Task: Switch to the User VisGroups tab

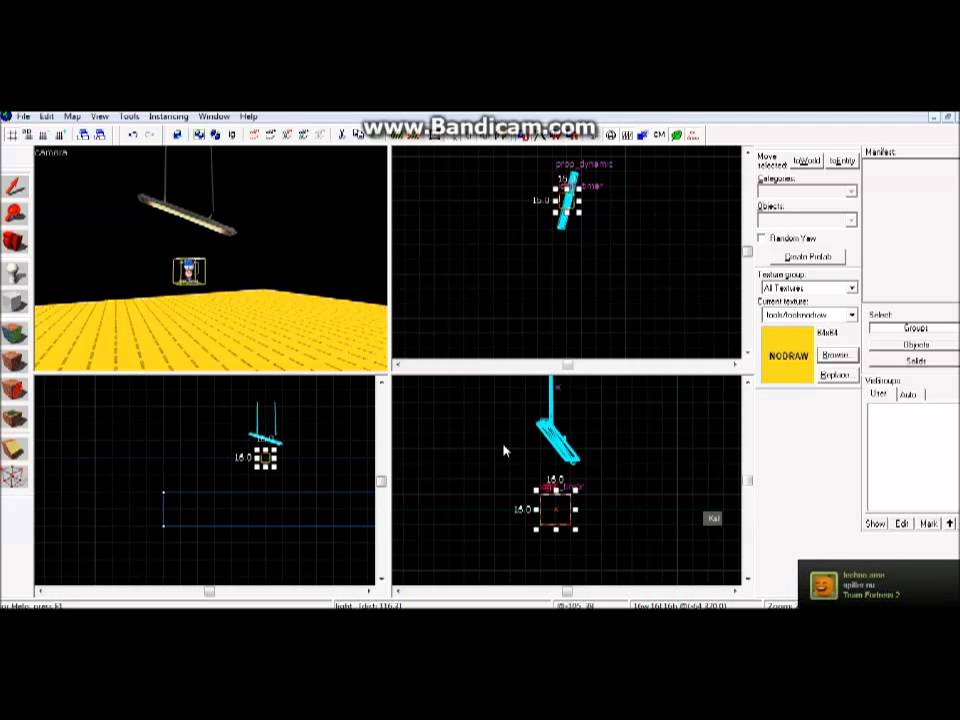Action: [x=879, y=394]
